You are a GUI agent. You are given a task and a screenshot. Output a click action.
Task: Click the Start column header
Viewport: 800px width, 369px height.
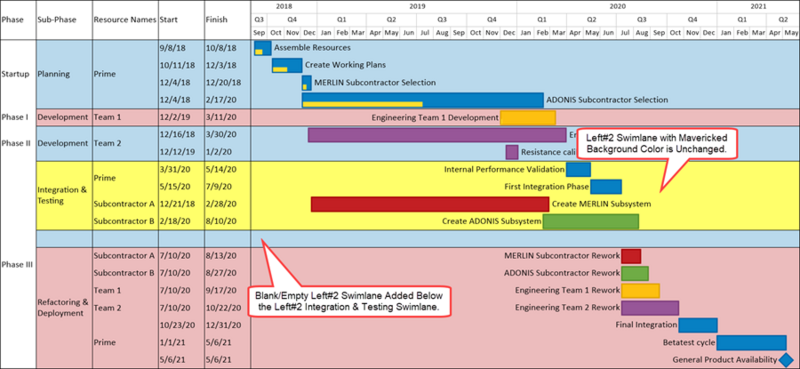coord(168,20)
